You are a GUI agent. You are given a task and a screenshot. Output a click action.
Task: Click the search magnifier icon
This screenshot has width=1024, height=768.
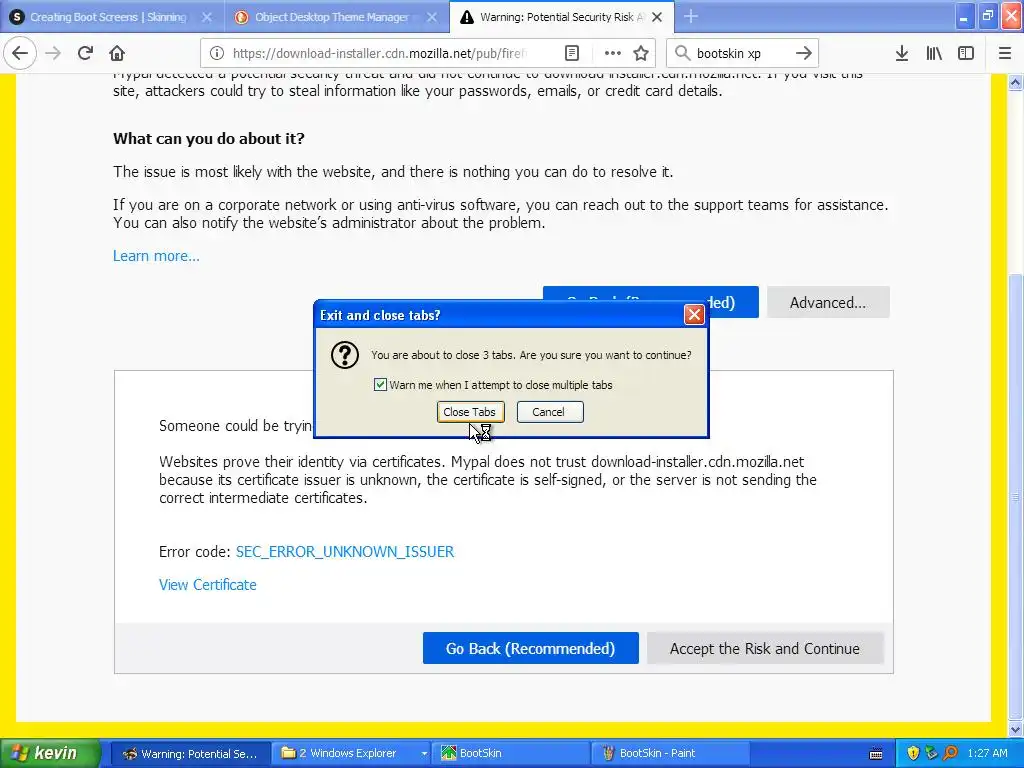(682, 53)
